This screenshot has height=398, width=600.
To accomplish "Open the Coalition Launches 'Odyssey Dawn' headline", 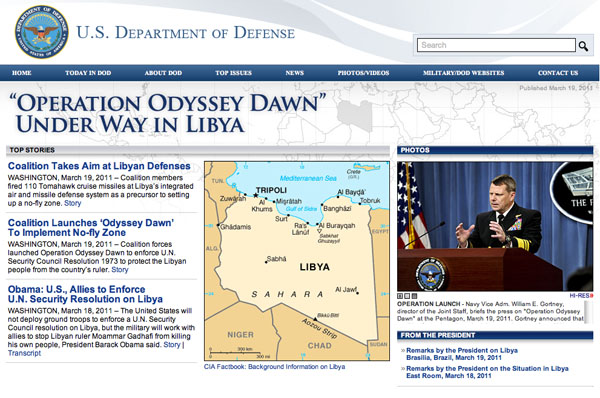I will [x=91, y=228].
